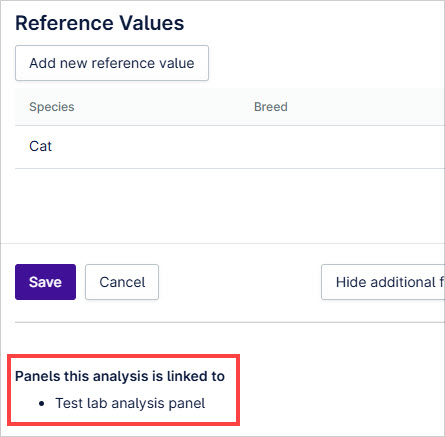
Task: Click the empty Breed cell in the Cat row
Action: 333,147
